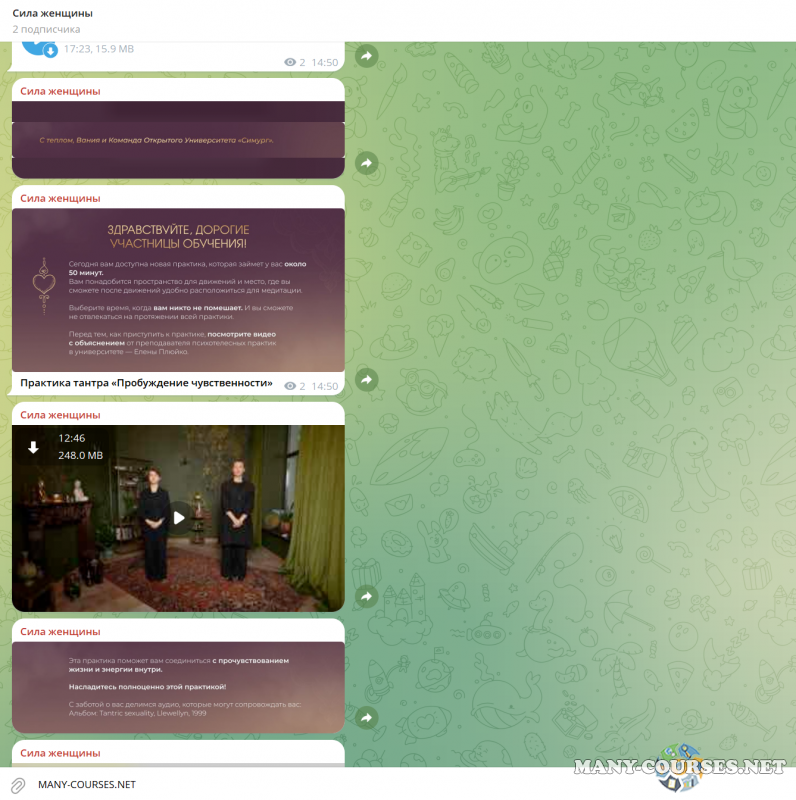This screenshot has height=800, width=796.
Task: Click the MANY-COURSES.NET text in bottom bar
Action: tap(86, 784)
